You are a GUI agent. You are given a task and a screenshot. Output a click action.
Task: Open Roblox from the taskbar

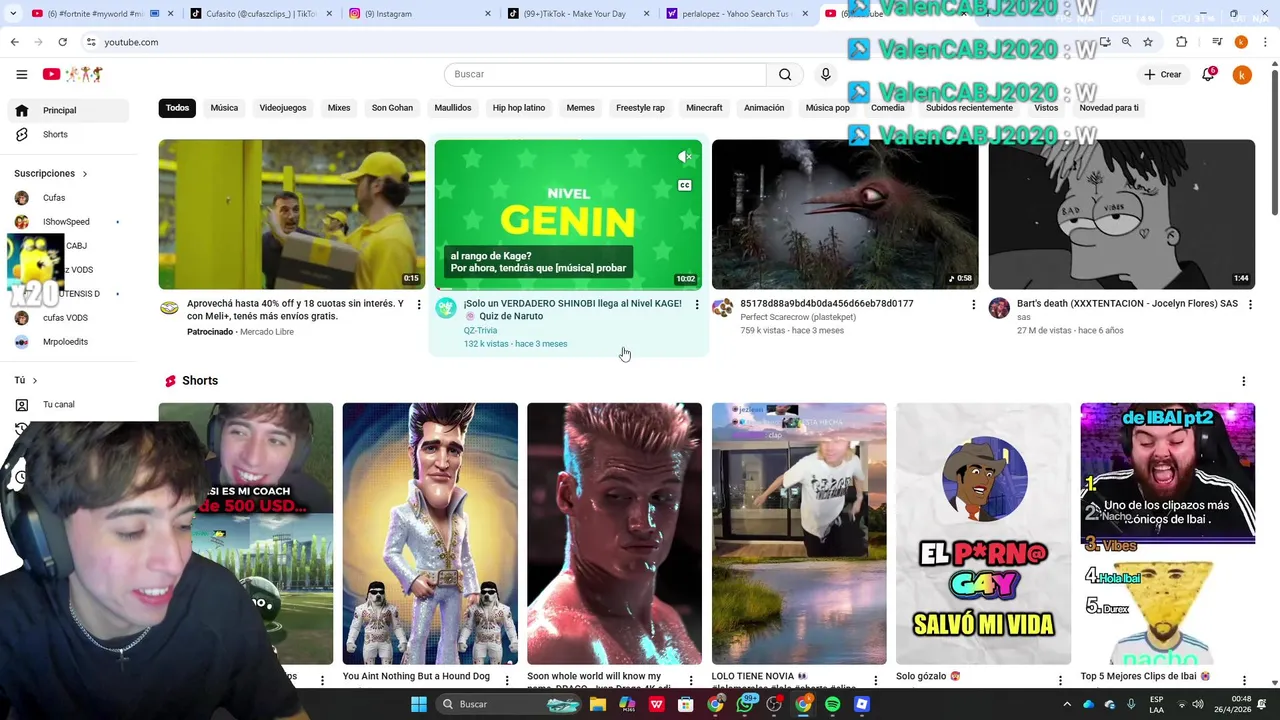(x=862, y=704)
